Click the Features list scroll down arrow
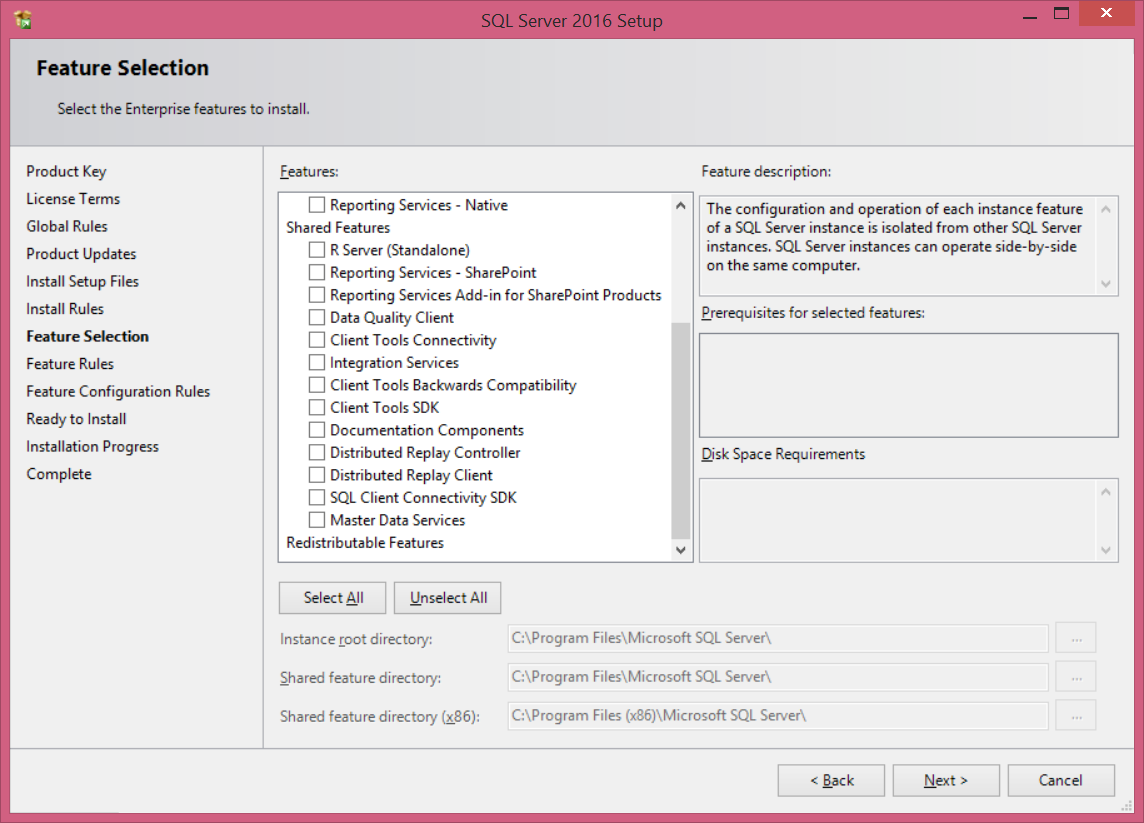1144x823 pixels. (681, 550)
